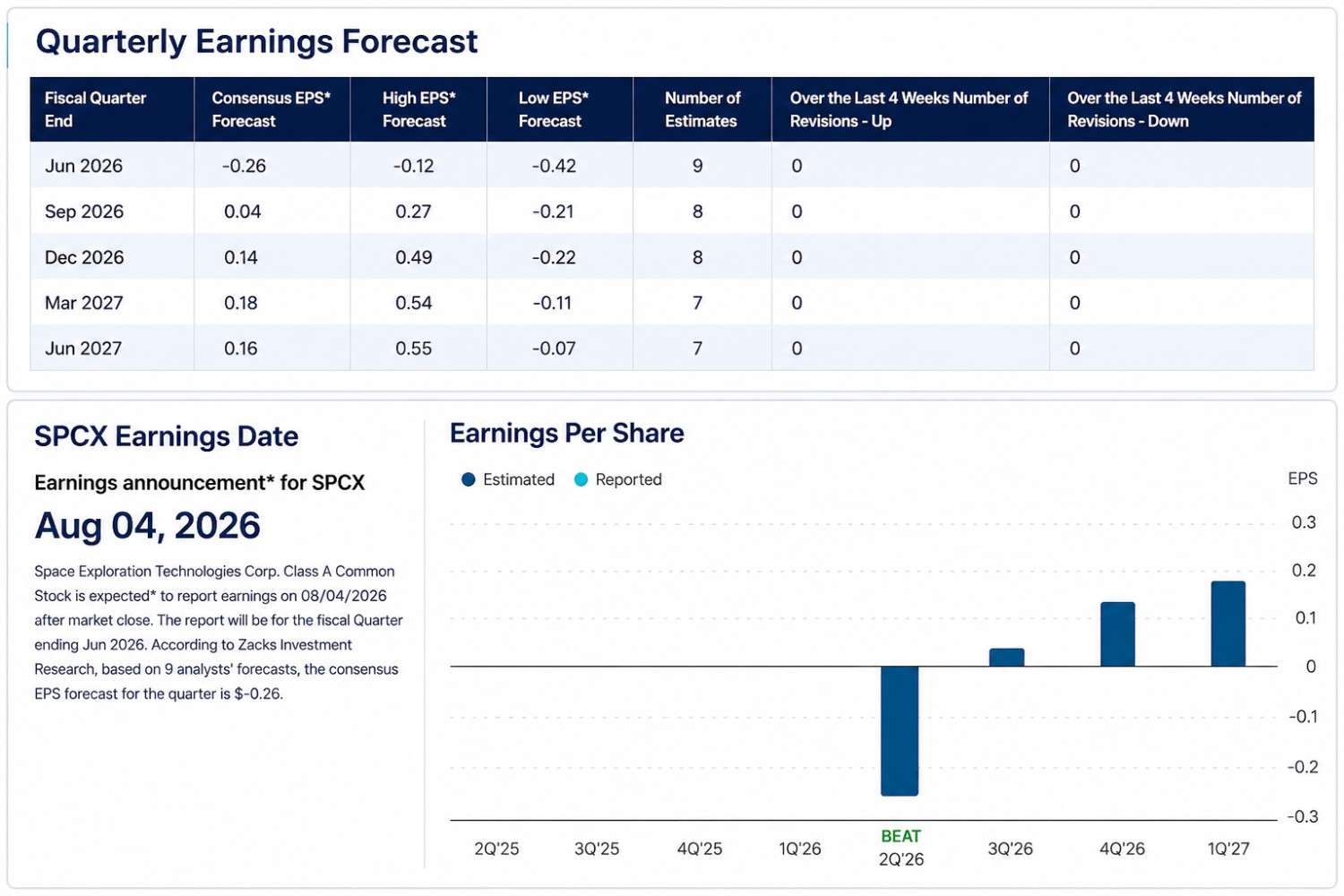
Task: Click high EPS value 0.55
Action: coord(413,349)
